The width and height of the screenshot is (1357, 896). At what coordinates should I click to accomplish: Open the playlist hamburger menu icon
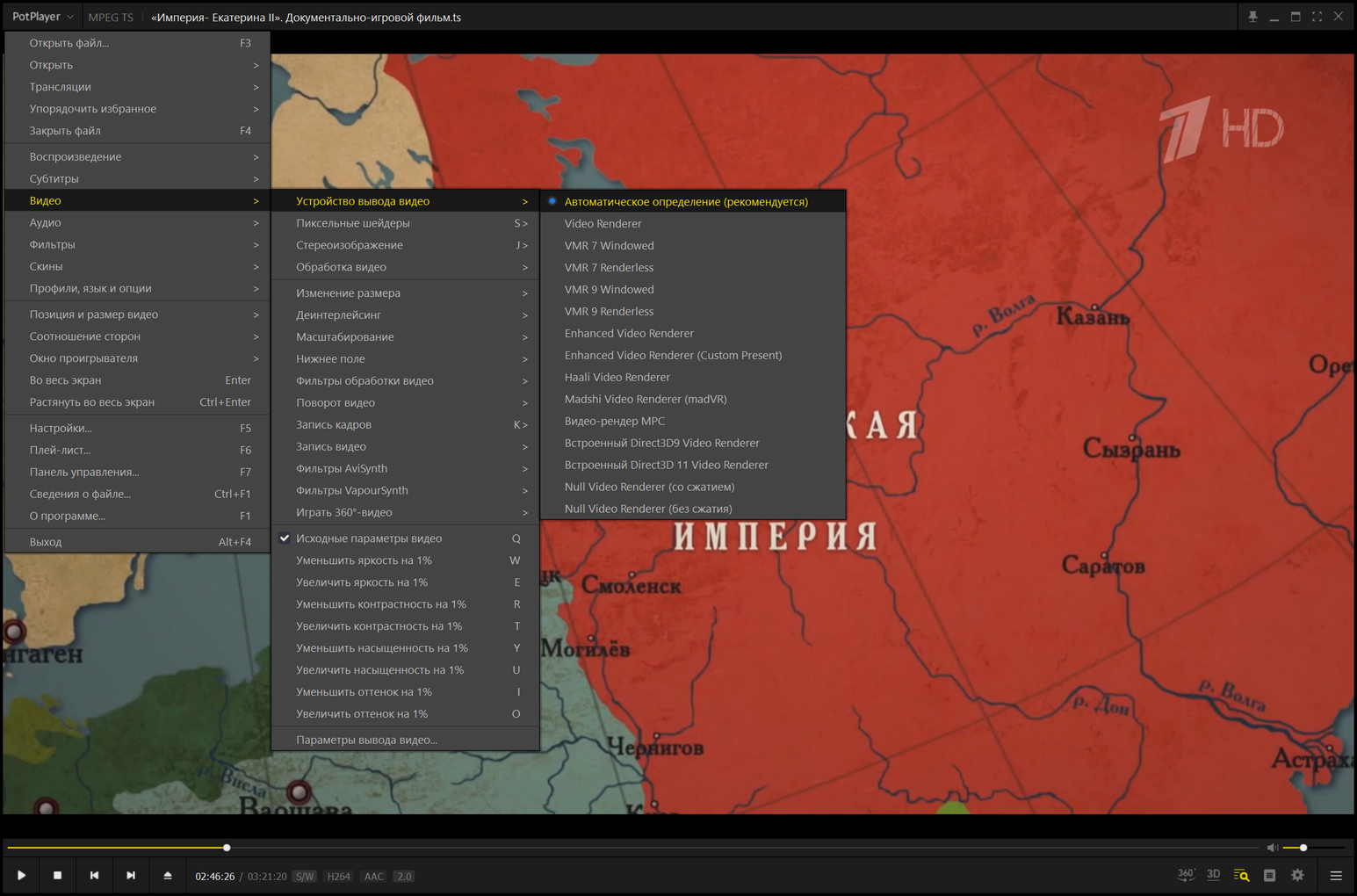1336,876
